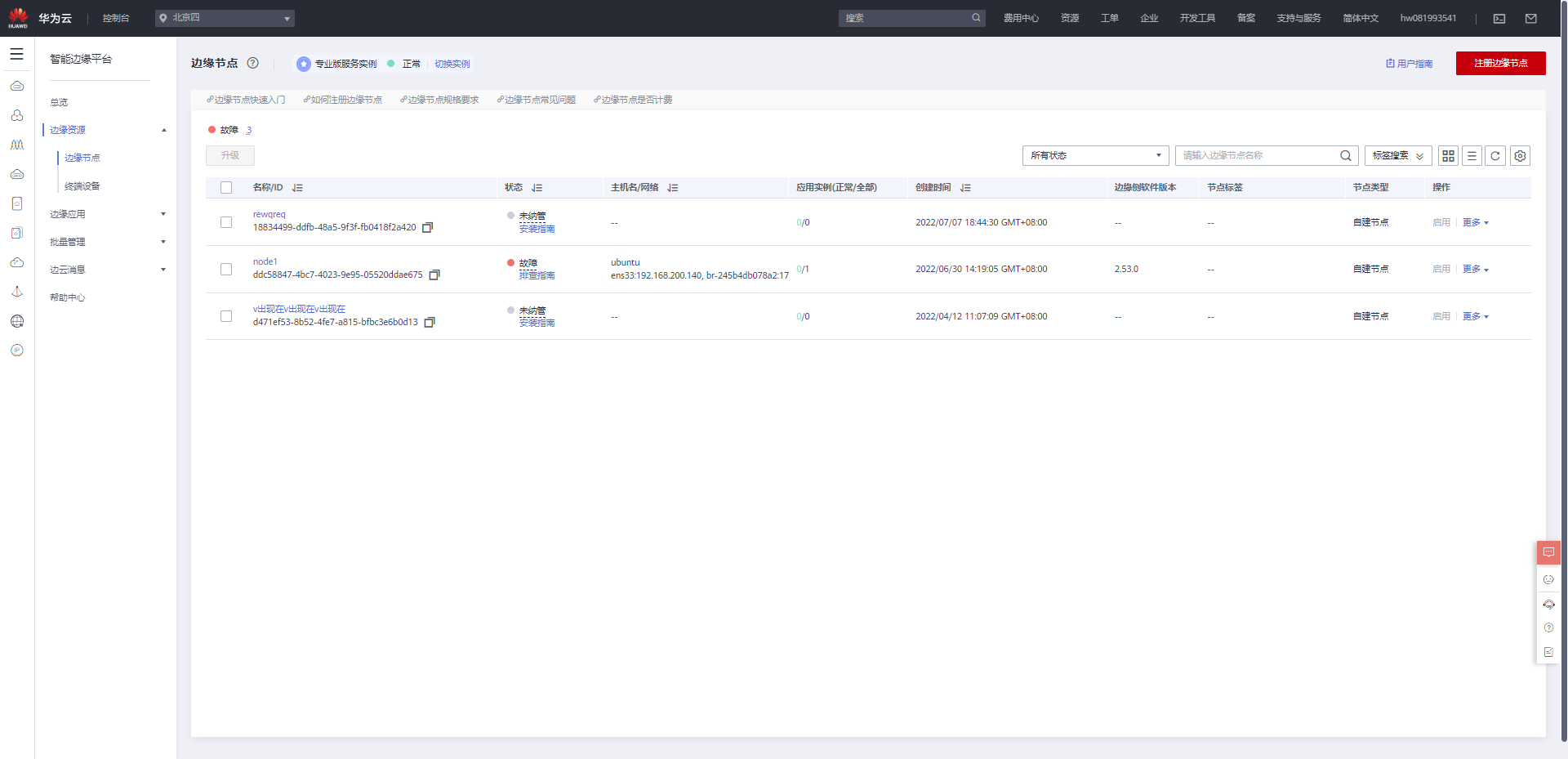Select 终端设备 in the sidebar

tap(82, 186)
